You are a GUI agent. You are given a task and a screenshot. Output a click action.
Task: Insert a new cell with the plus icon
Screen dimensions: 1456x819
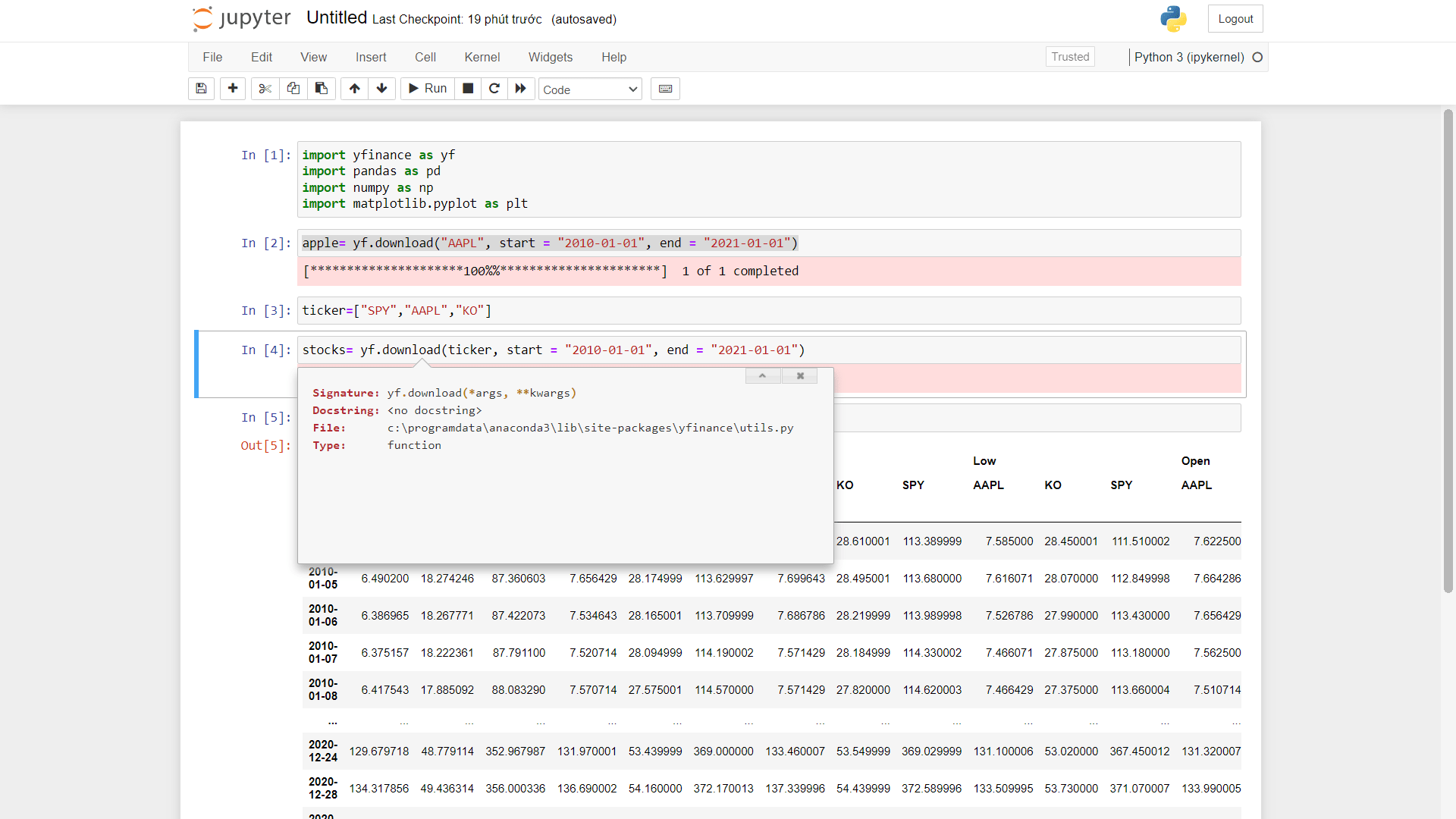pos(233,89)
